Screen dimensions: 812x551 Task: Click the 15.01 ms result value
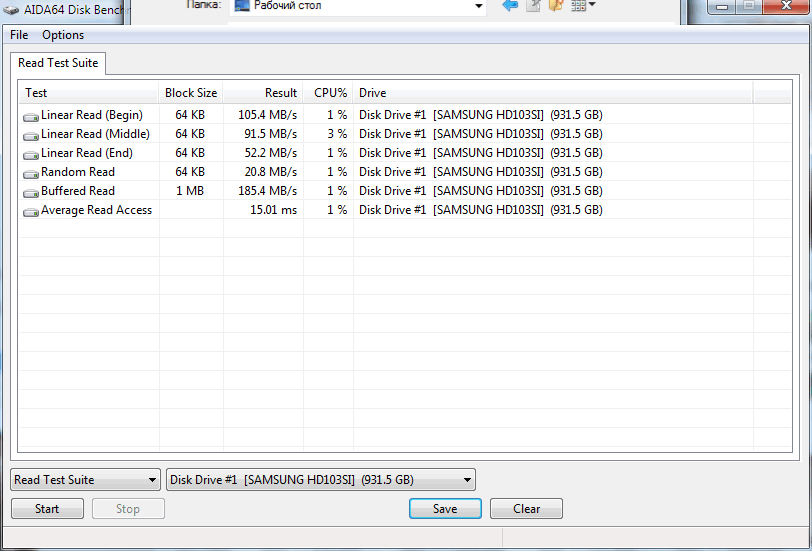(x=273, y=210)
